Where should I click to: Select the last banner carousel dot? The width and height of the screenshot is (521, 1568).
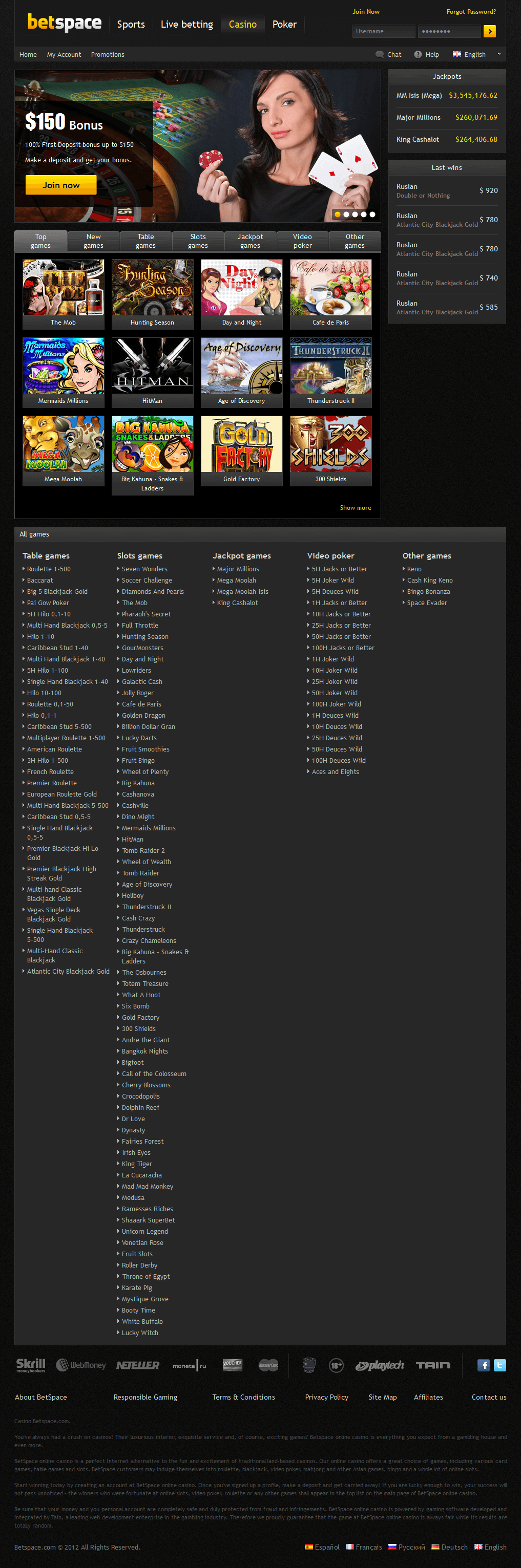tap(372, 214)
